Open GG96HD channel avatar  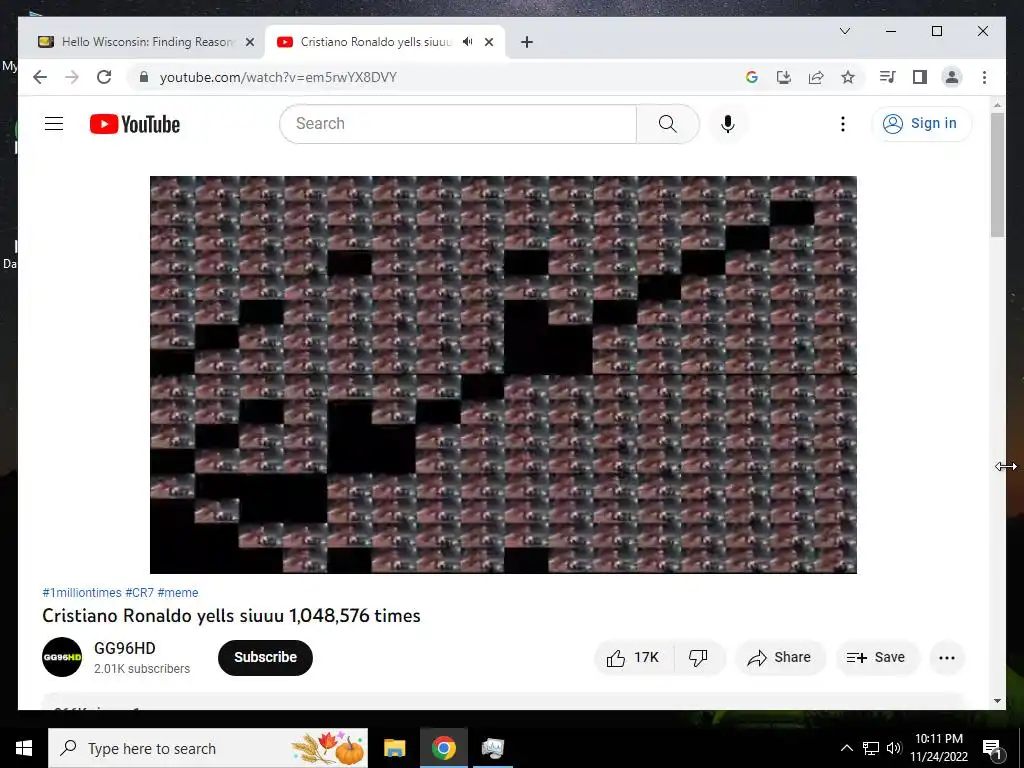tap(62, 657)
